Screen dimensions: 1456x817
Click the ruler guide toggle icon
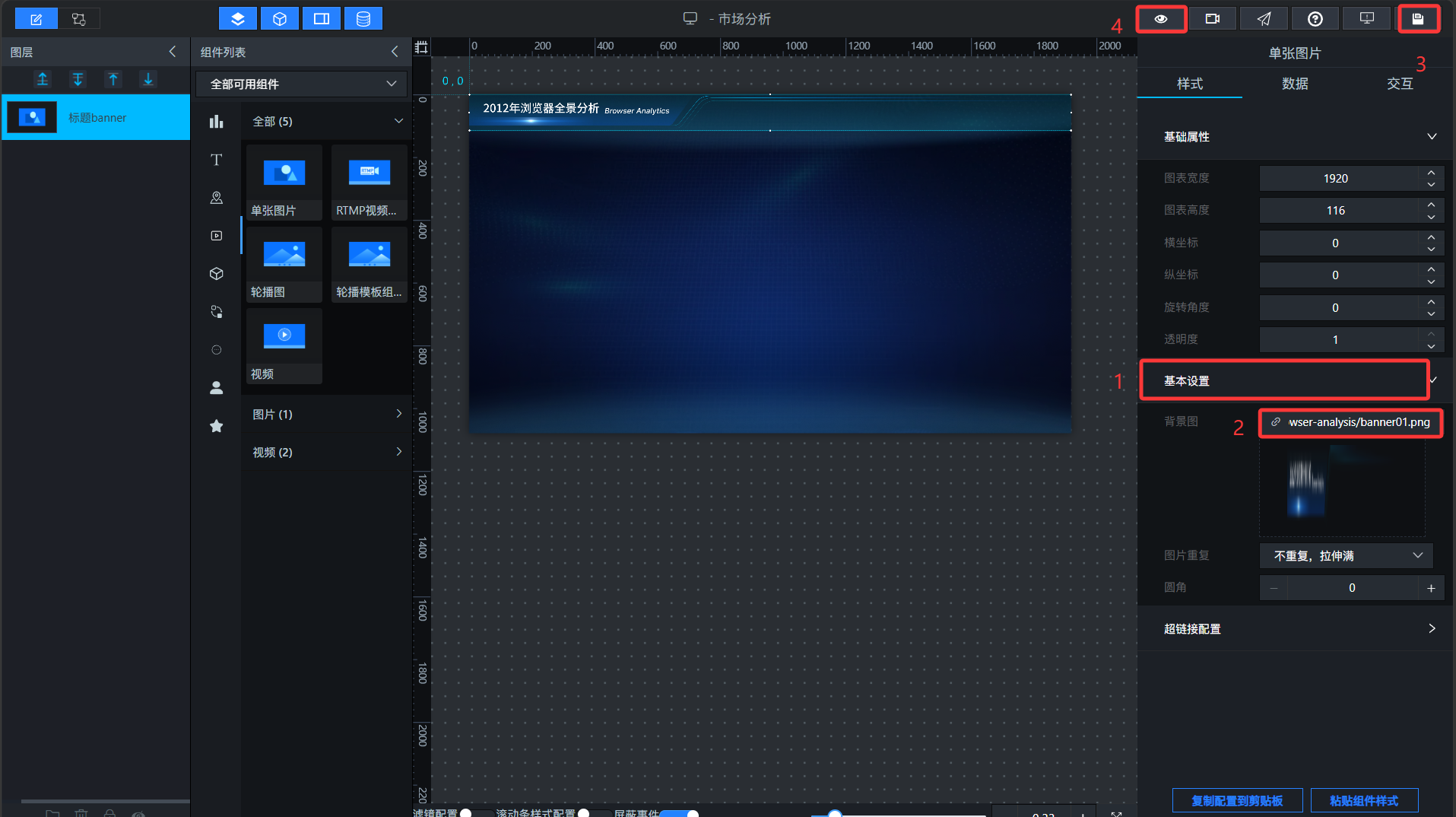[421, 47]
